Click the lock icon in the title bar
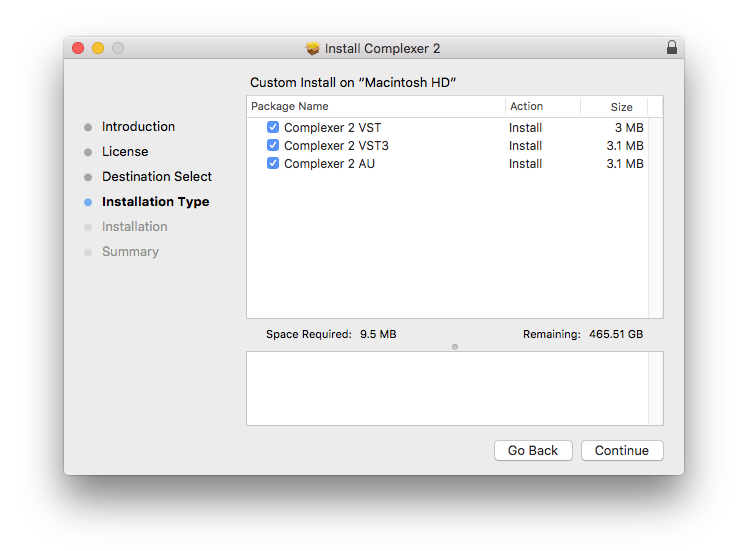 [671, 48]
